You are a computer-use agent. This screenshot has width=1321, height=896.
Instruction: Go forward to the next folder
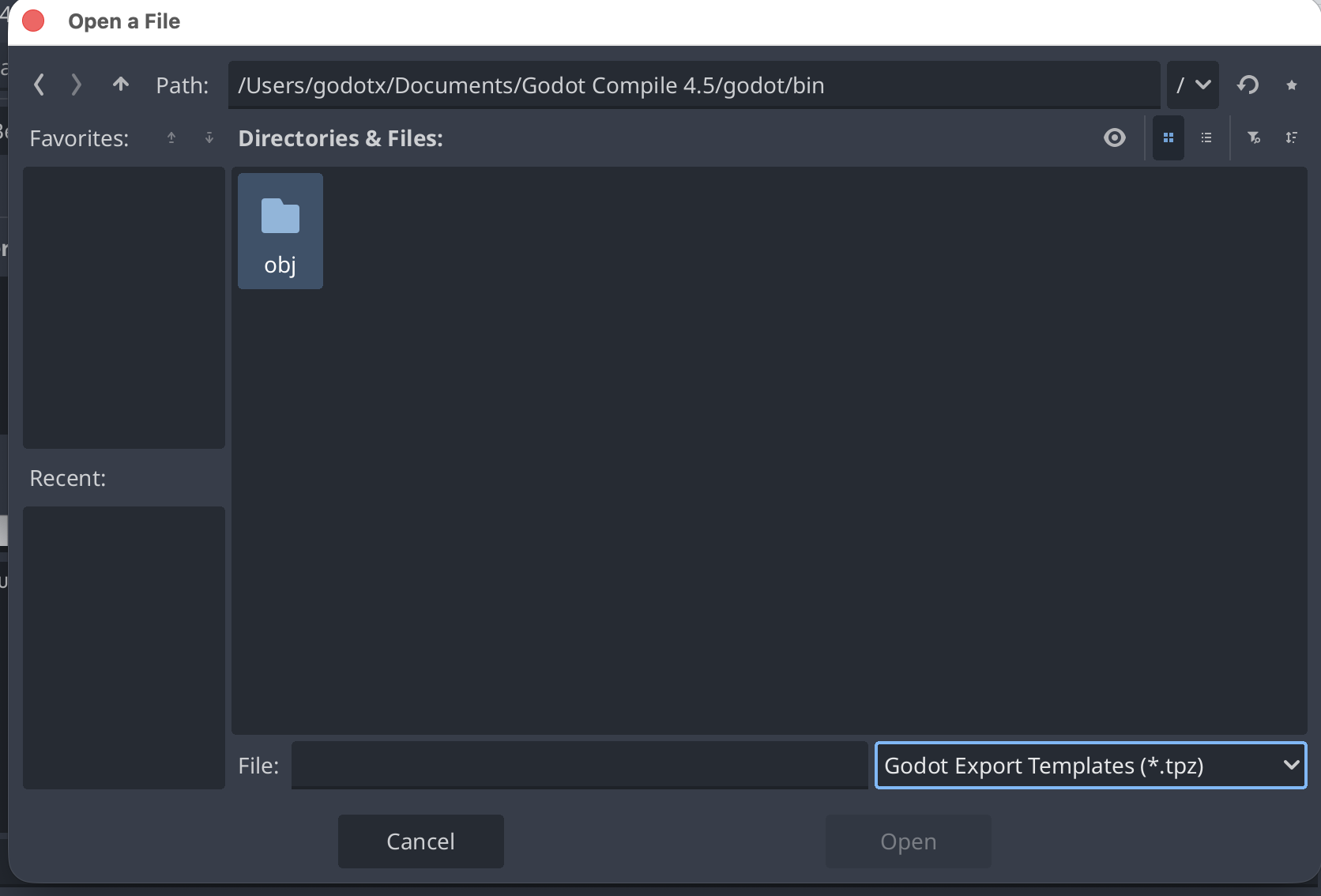[x=76, y=85]
